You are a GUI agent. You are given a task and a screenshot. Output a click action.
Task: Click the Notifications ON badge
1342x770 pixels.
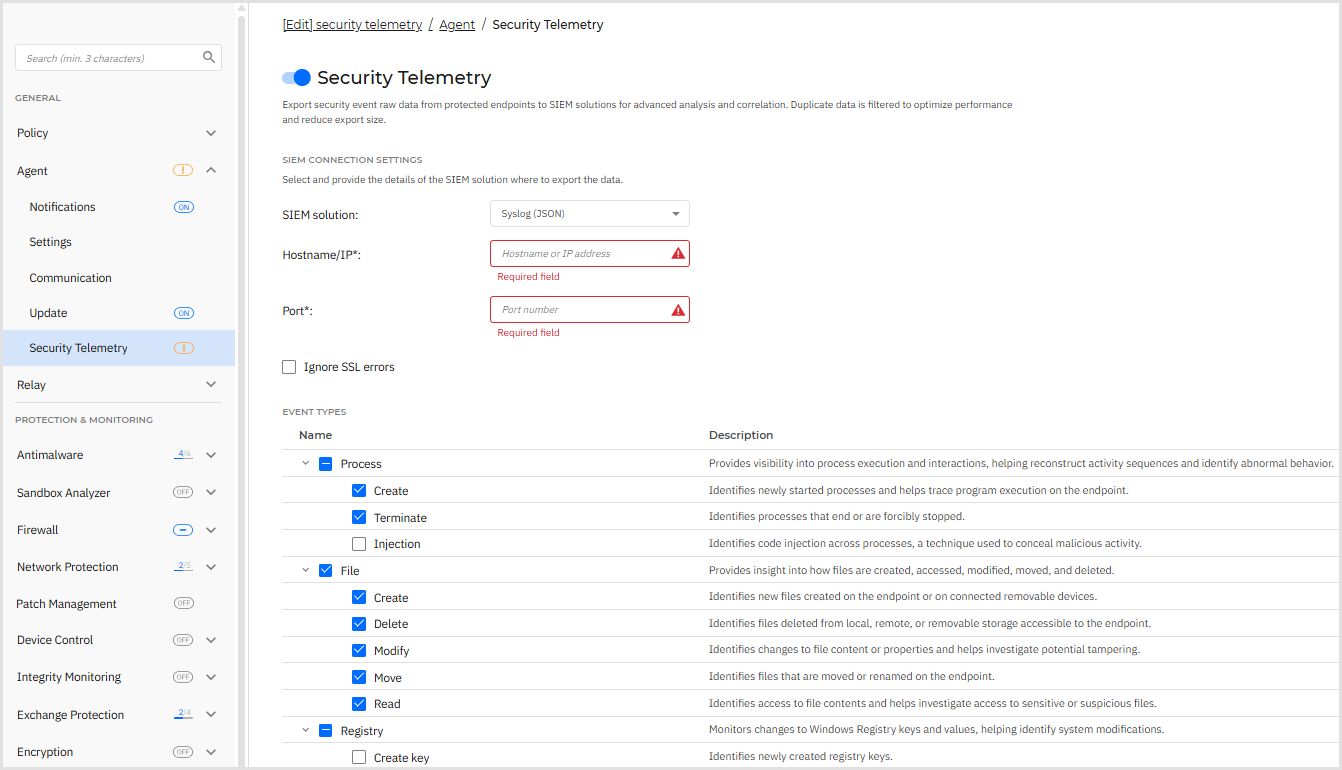coord(184,207)
